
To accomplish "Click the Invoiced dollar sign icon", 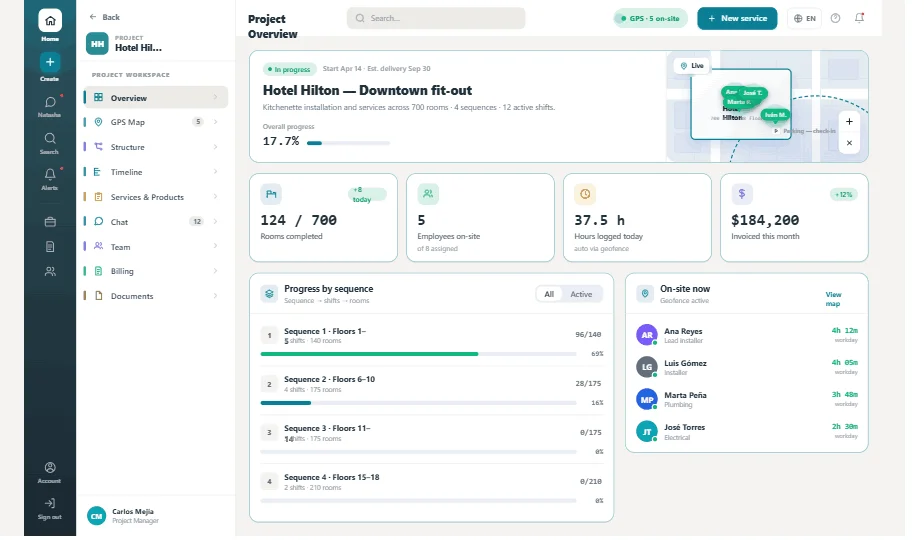I will 742,194.
